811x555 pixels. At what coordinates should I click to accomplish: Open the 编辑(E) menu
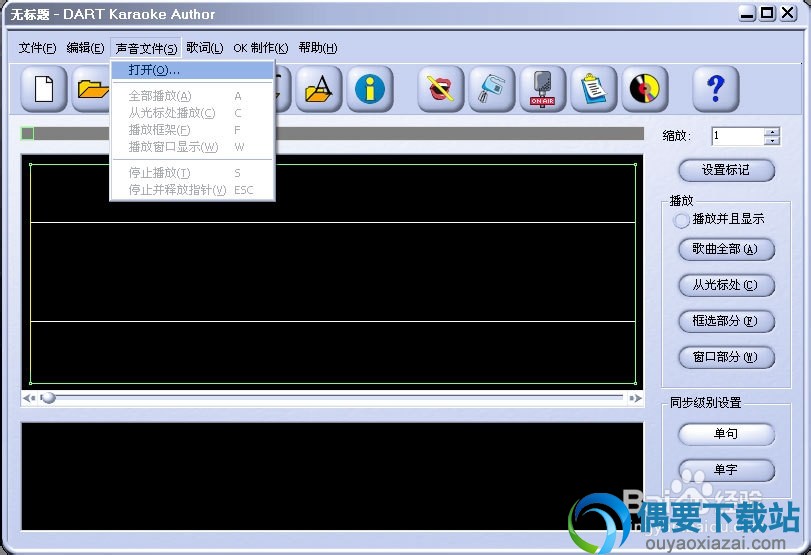[x=85, y=48]
